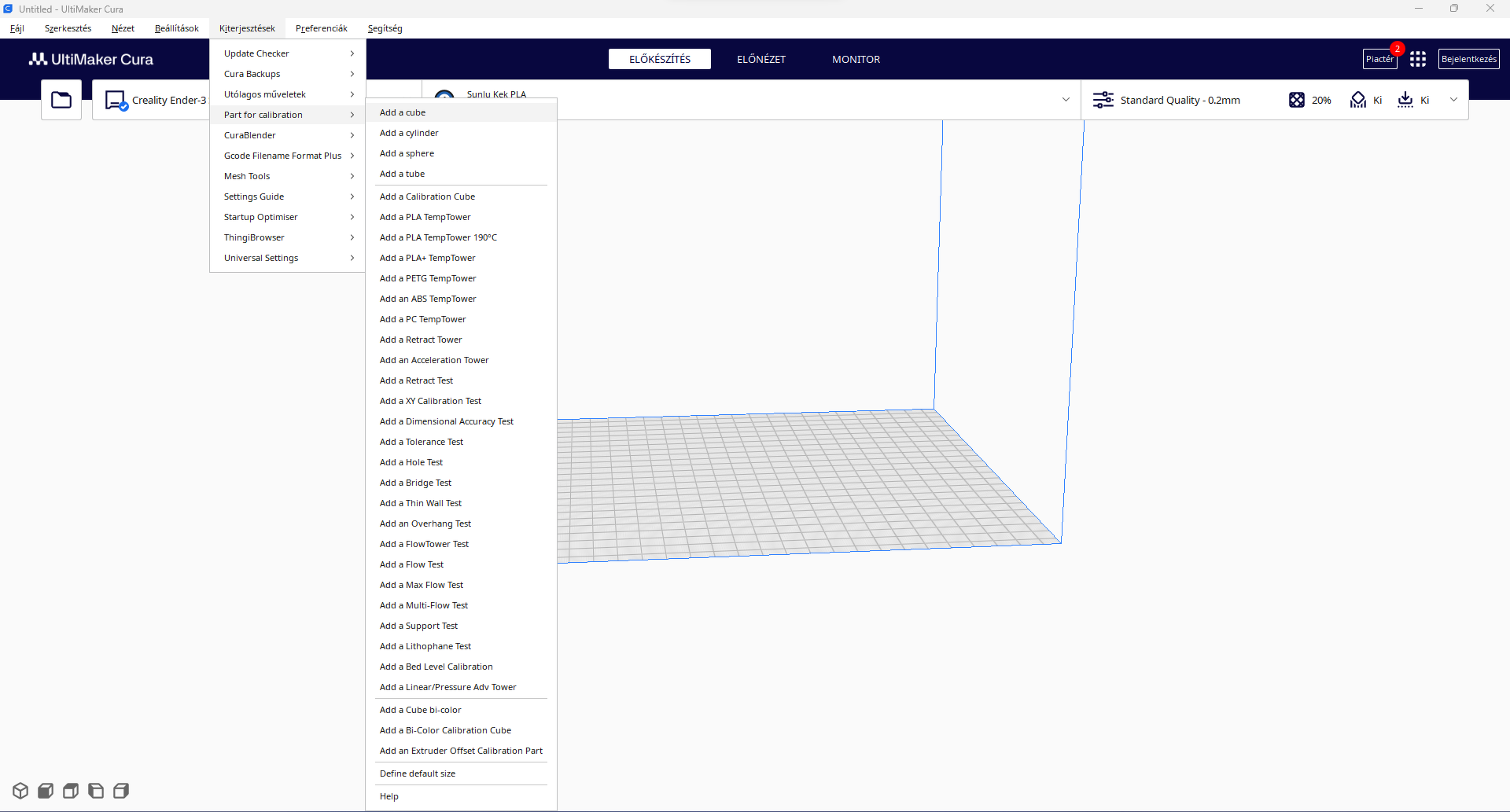Expand the print settings panel chevron
The width and height of the screenshot is (1510, 812).
(x=1453, y=100)
